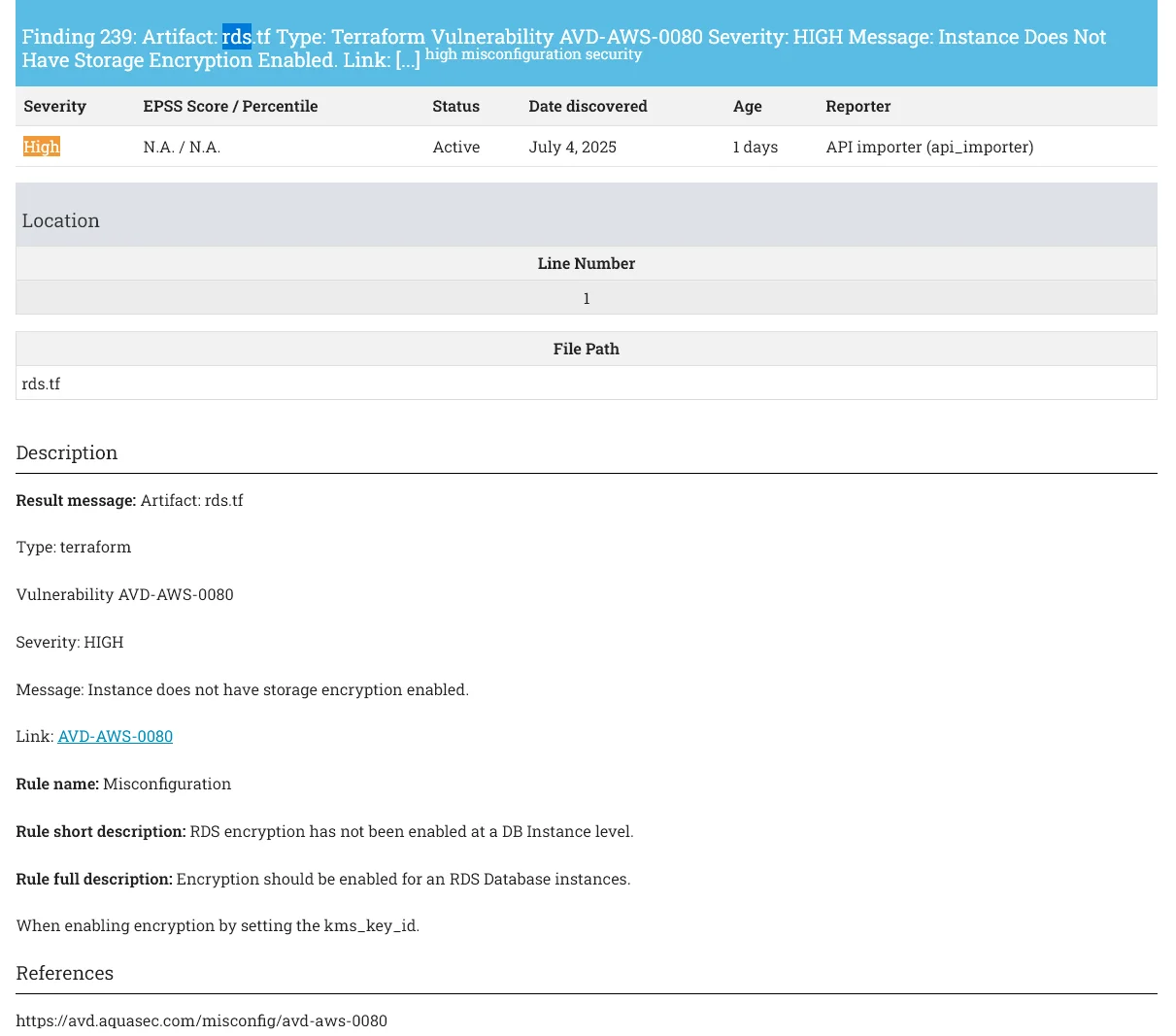The width and height of the screenshot is (1176, 1036).
Task: Click the 'Message: Instance does not have storage' line
Action: pyautogui.click(x=243, y=690)
